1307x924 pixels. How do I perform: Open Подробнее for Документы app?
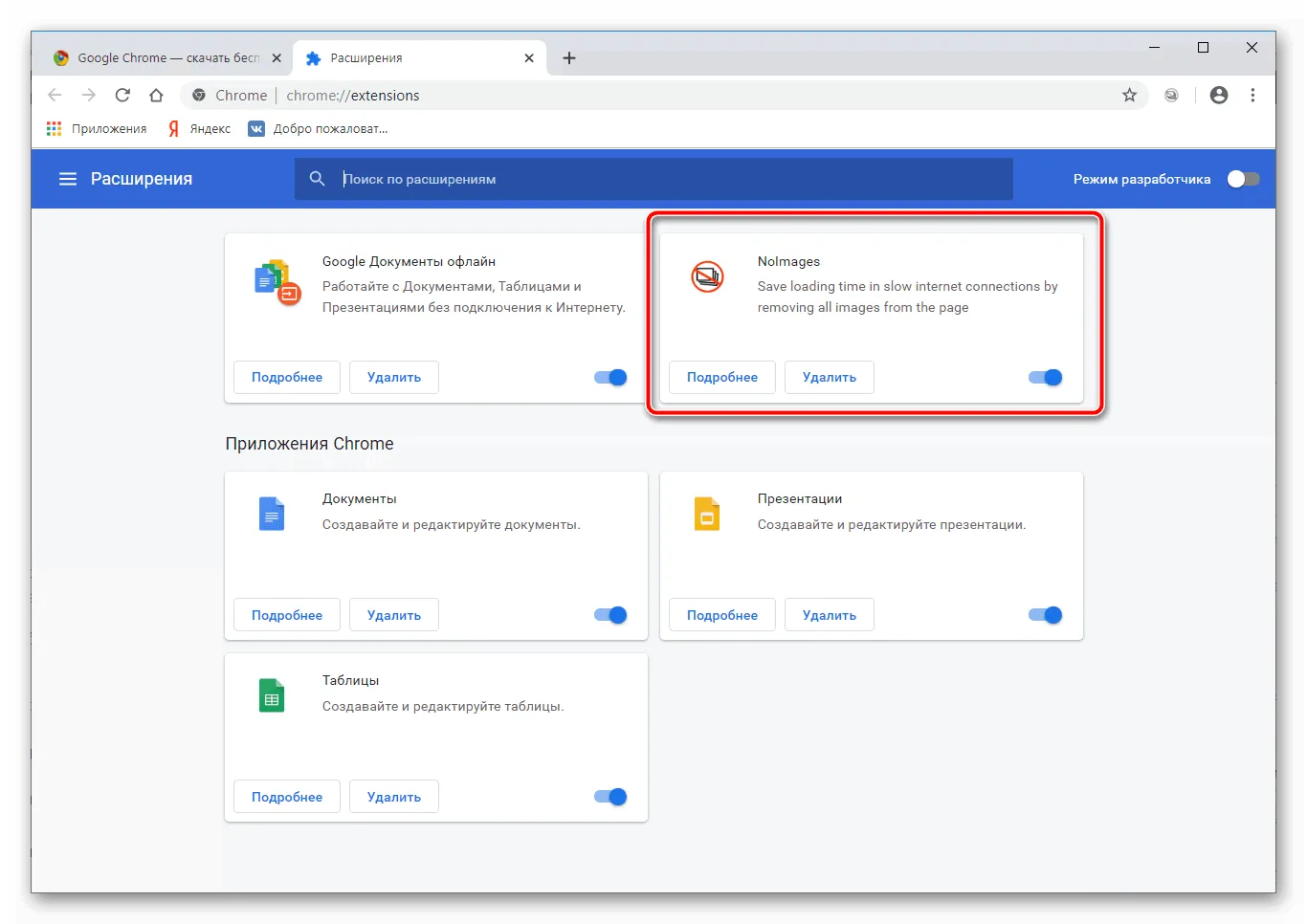(287, 615)
